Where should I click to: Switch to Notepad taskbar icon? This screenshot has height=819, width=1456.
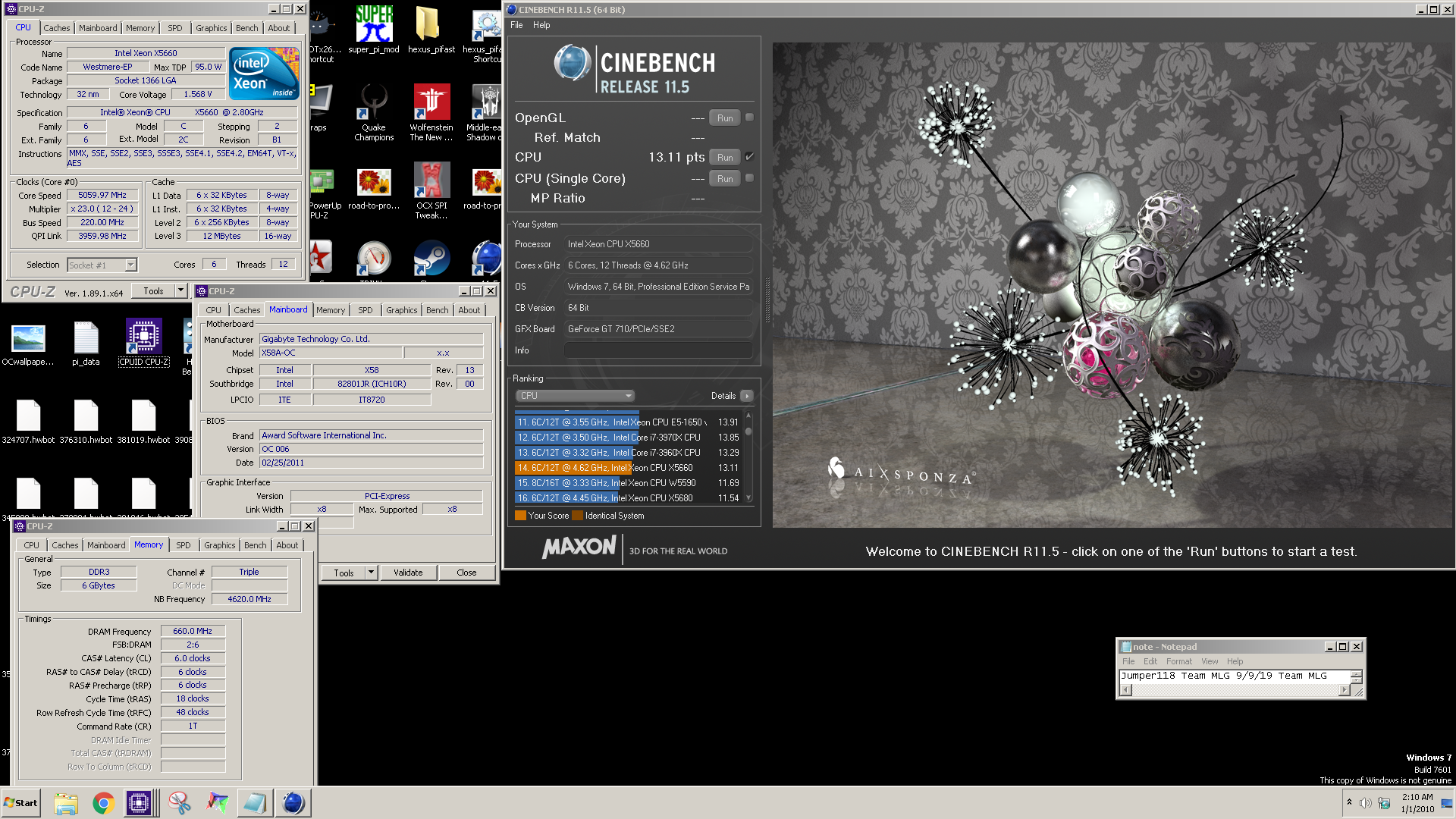[x=255, y=803]
